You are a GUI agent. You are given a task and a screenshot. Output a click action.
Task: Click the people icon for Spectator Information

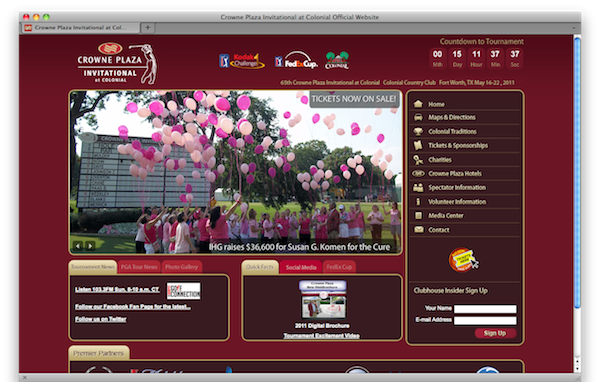click(x=418, y=187)
